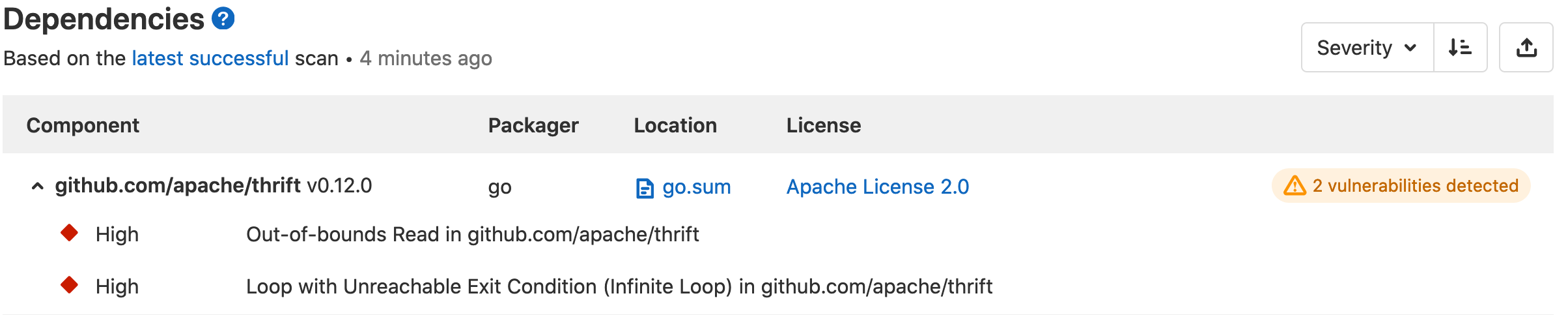Screen dimensions: 1568x315
Task: Click High severity label of Infinite Loop row
Action: click(117, 286)
